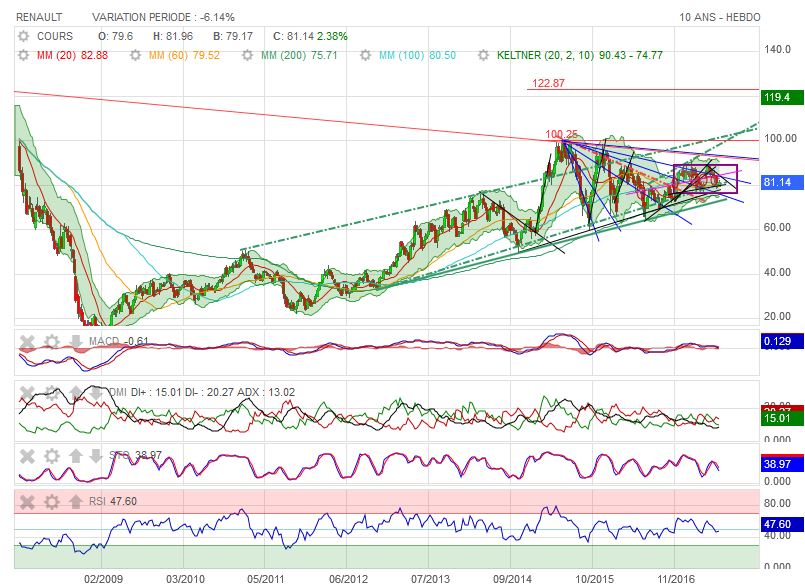Move the STO panel down with arrow
Image resolution: width=805 pixels, height=588 pixels.
pos(96,456)
